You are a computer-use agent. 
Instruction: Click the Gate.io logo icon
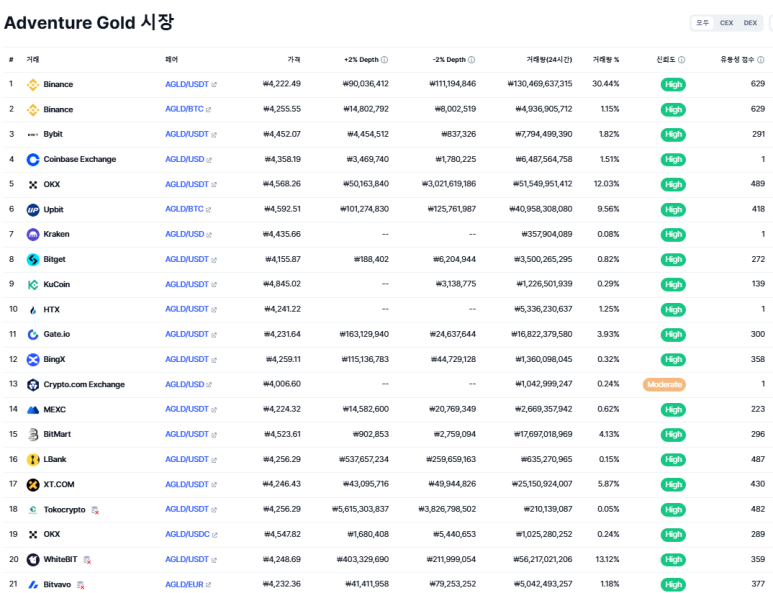coord(33,335)
